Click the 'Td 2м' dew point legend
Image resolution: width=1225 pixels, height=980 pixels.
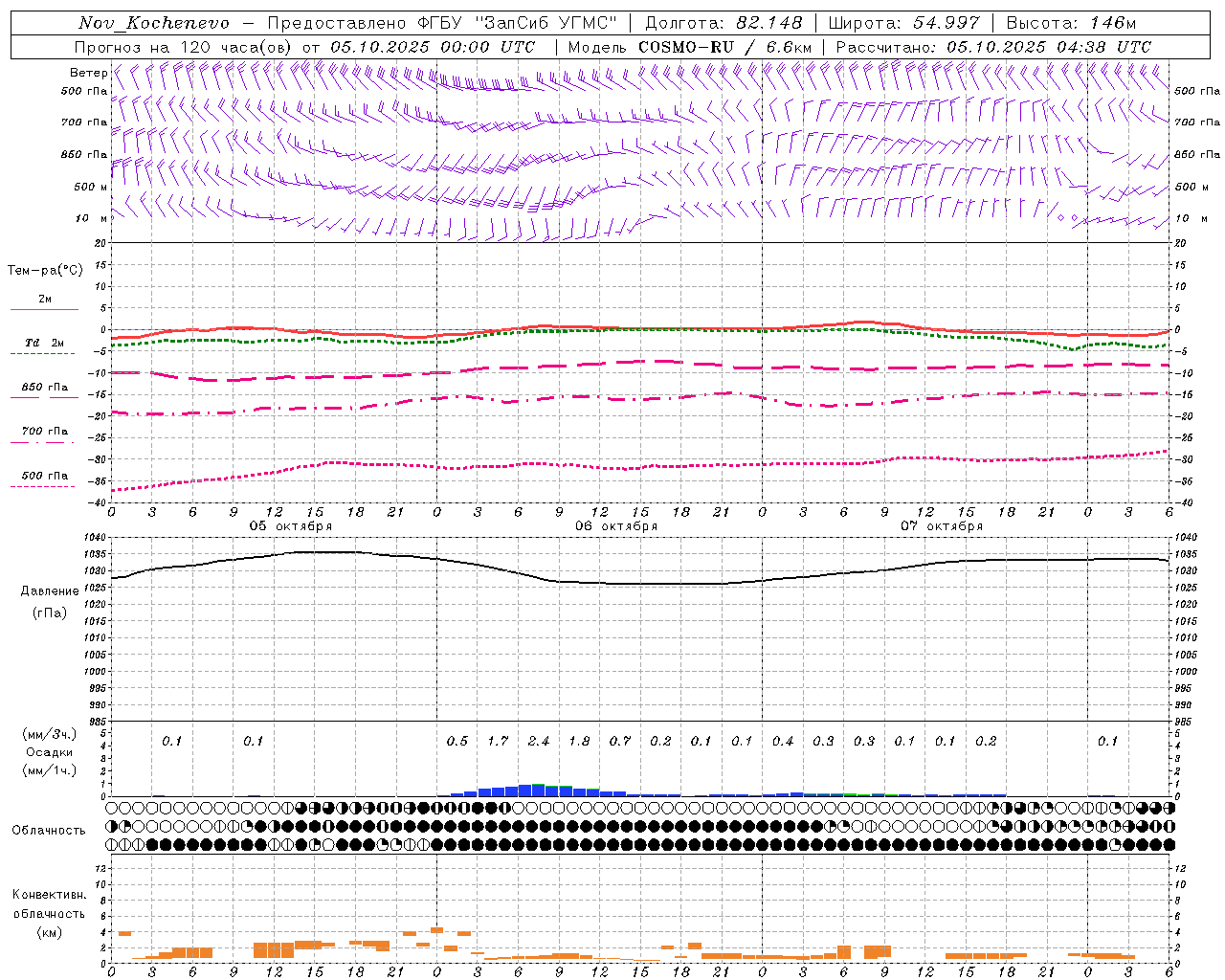pyautogui.click(x=44, y=343)
